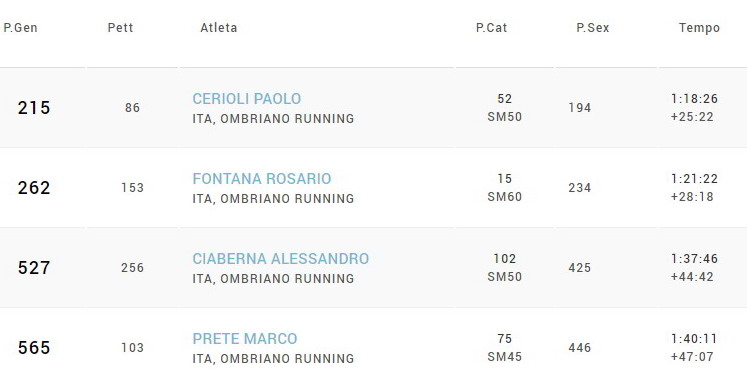The height and width of the screenshot is (370, 747).
Task: Sort by P.Gen column header
Action: point(20,28)
